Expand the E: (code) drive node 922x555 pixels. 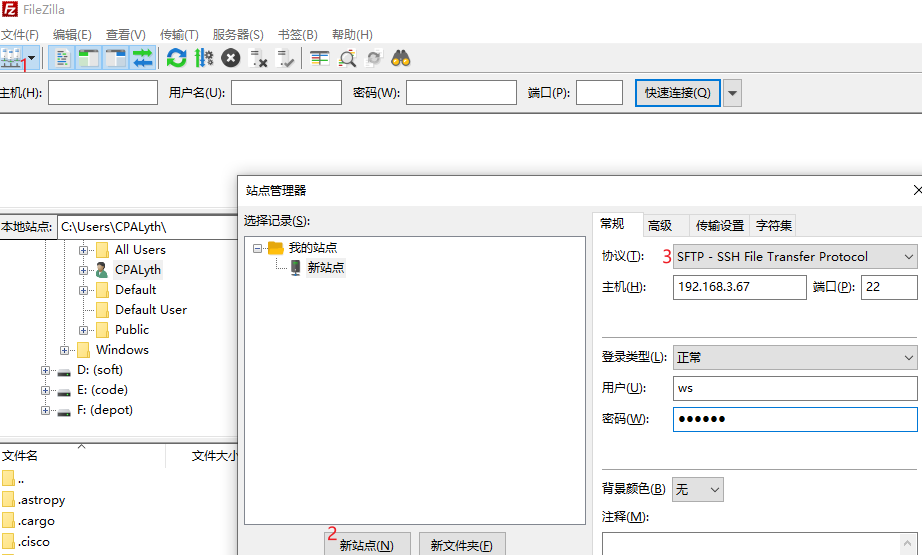[x=45, y=390]
